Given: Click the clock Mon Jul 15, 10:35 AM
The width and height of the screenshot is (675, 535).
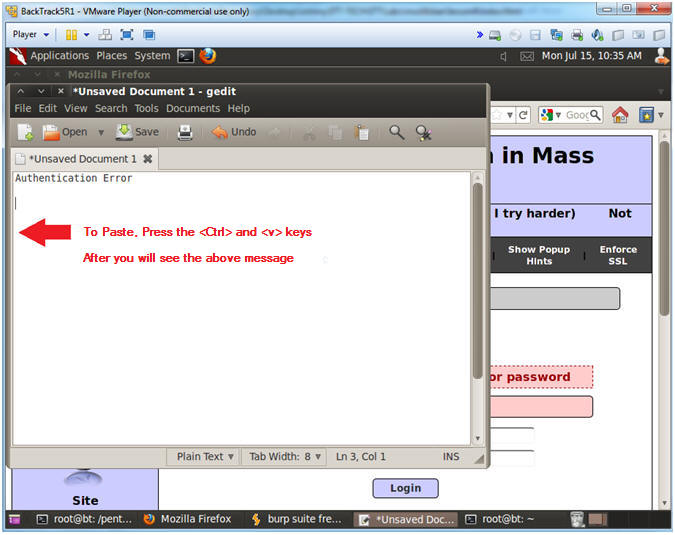Looking at the screenshot, I should pyautogui.click(x=591, y=56).
